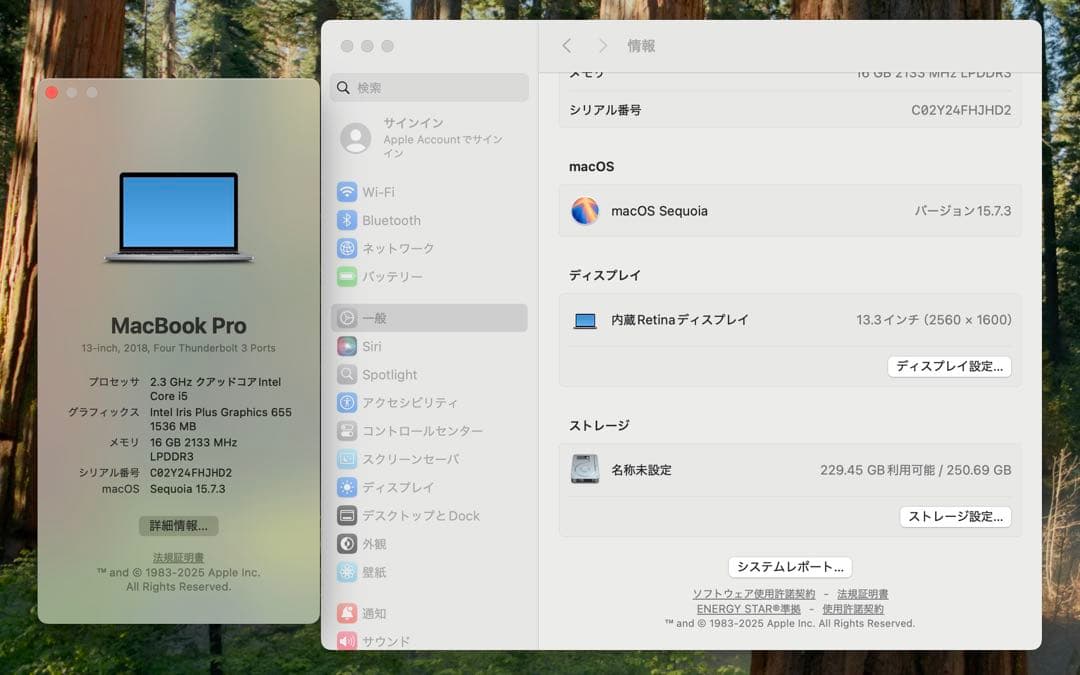Open ストレージ設定... button
This screenshot has width=1080, height=675.
[x=955, y=517]
